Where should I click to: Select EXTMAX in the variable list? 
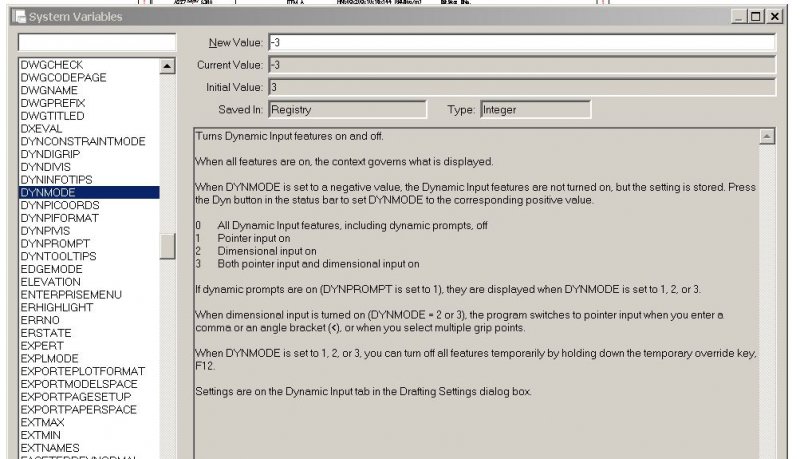[42, 422]
